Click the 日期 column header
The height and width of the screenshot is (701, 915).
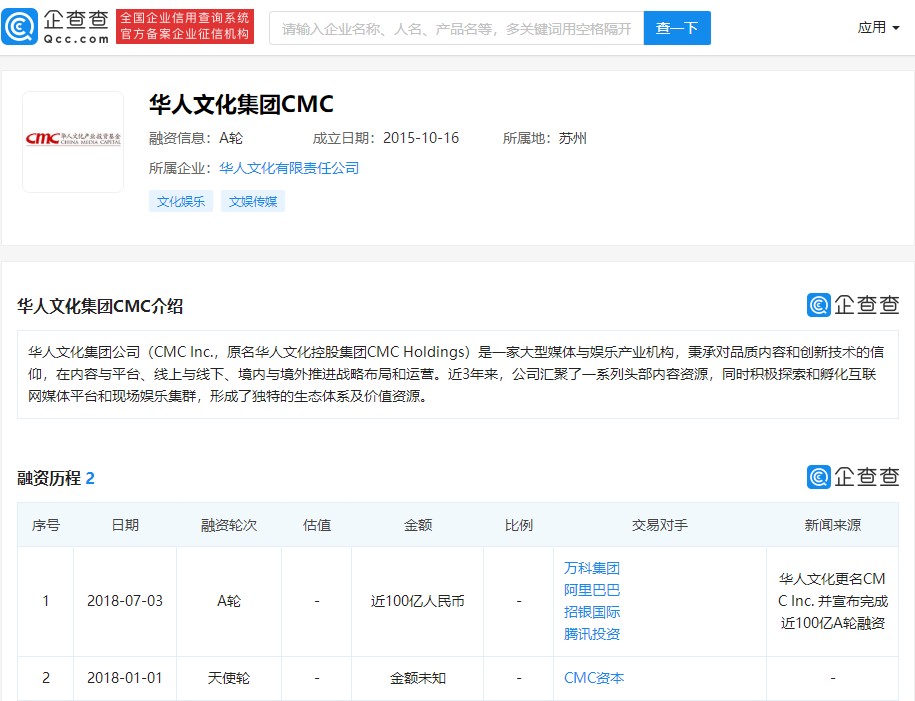pyautogui.click(x=125, y=525)
